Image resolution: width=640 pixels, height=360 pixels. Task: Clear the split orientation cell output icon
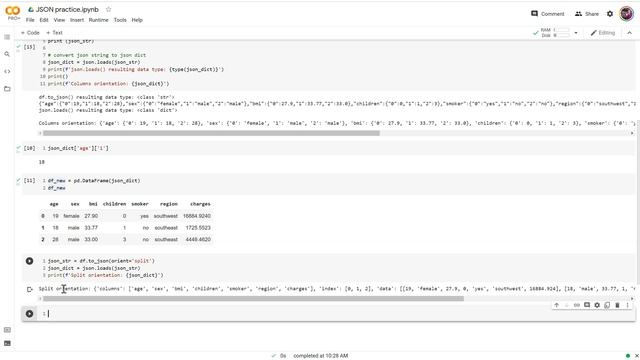pos(29,289)
